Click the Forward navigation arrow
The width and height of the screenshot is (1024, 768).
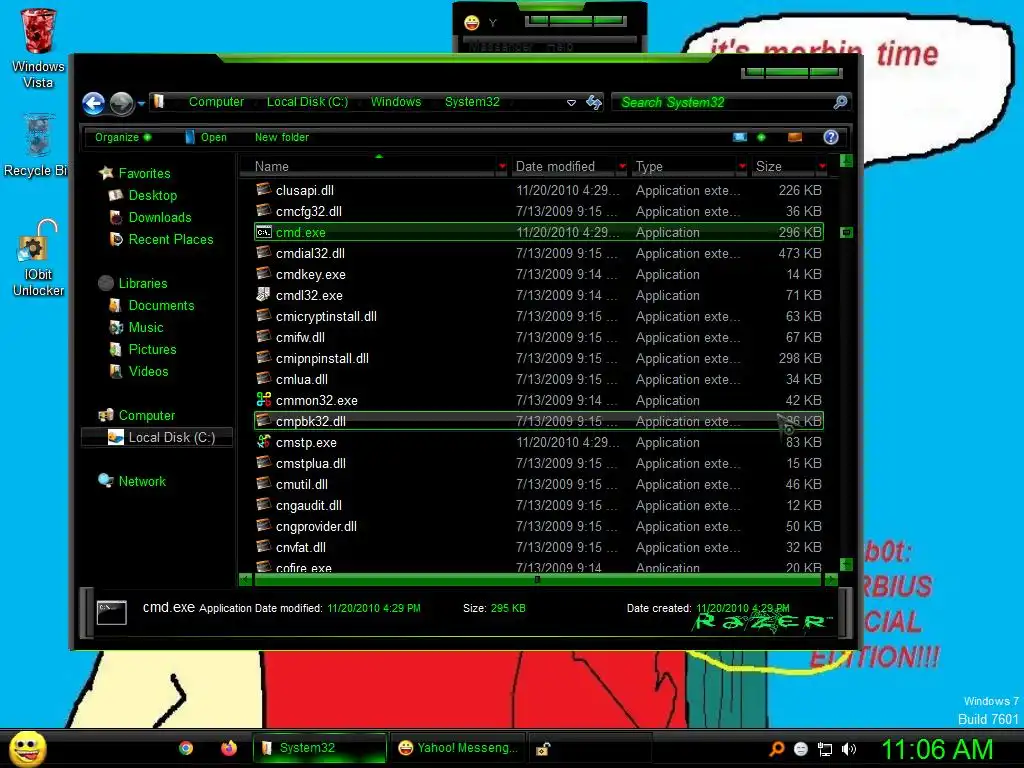[121, 103]
